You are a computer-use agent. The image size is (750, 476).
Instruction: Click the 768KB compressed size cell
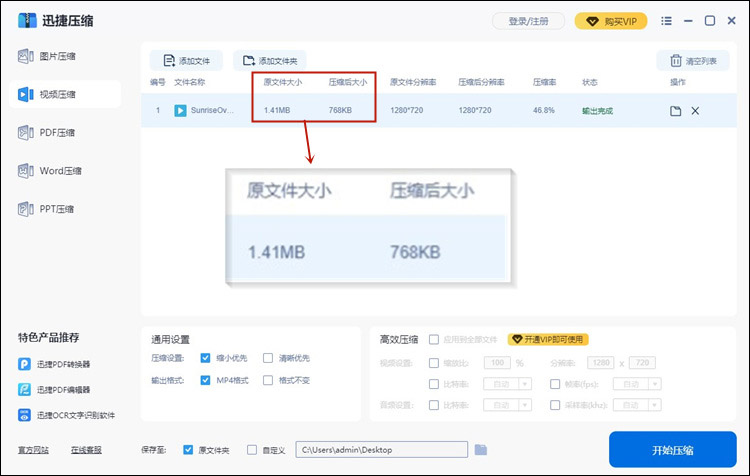(x=340, y=110)
